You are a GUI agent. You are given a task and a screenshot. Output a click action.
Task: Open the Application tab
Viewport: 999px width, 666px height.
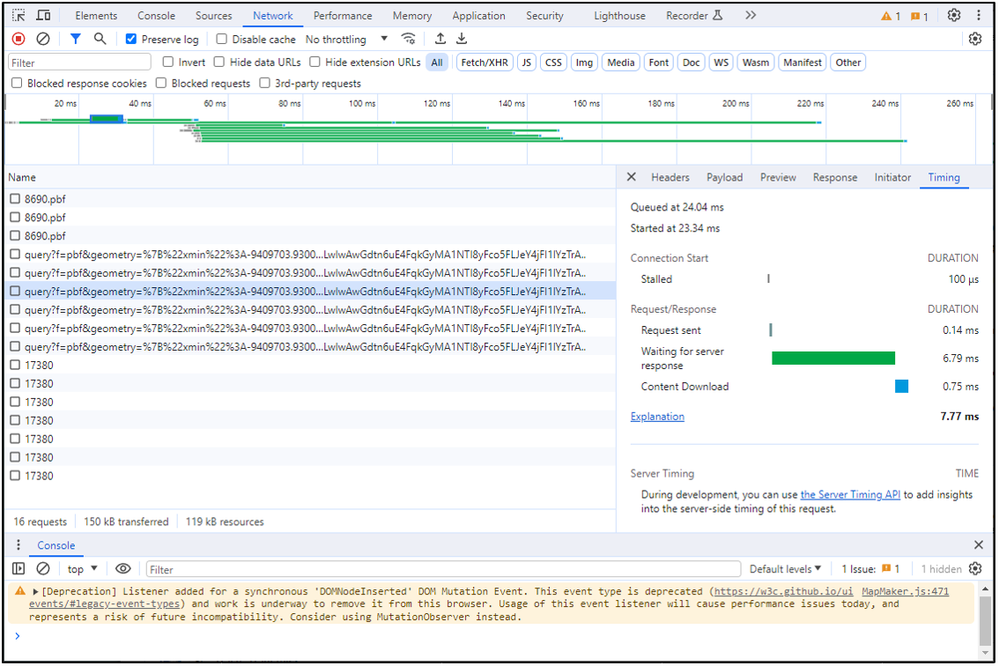[x=478, y=15]
